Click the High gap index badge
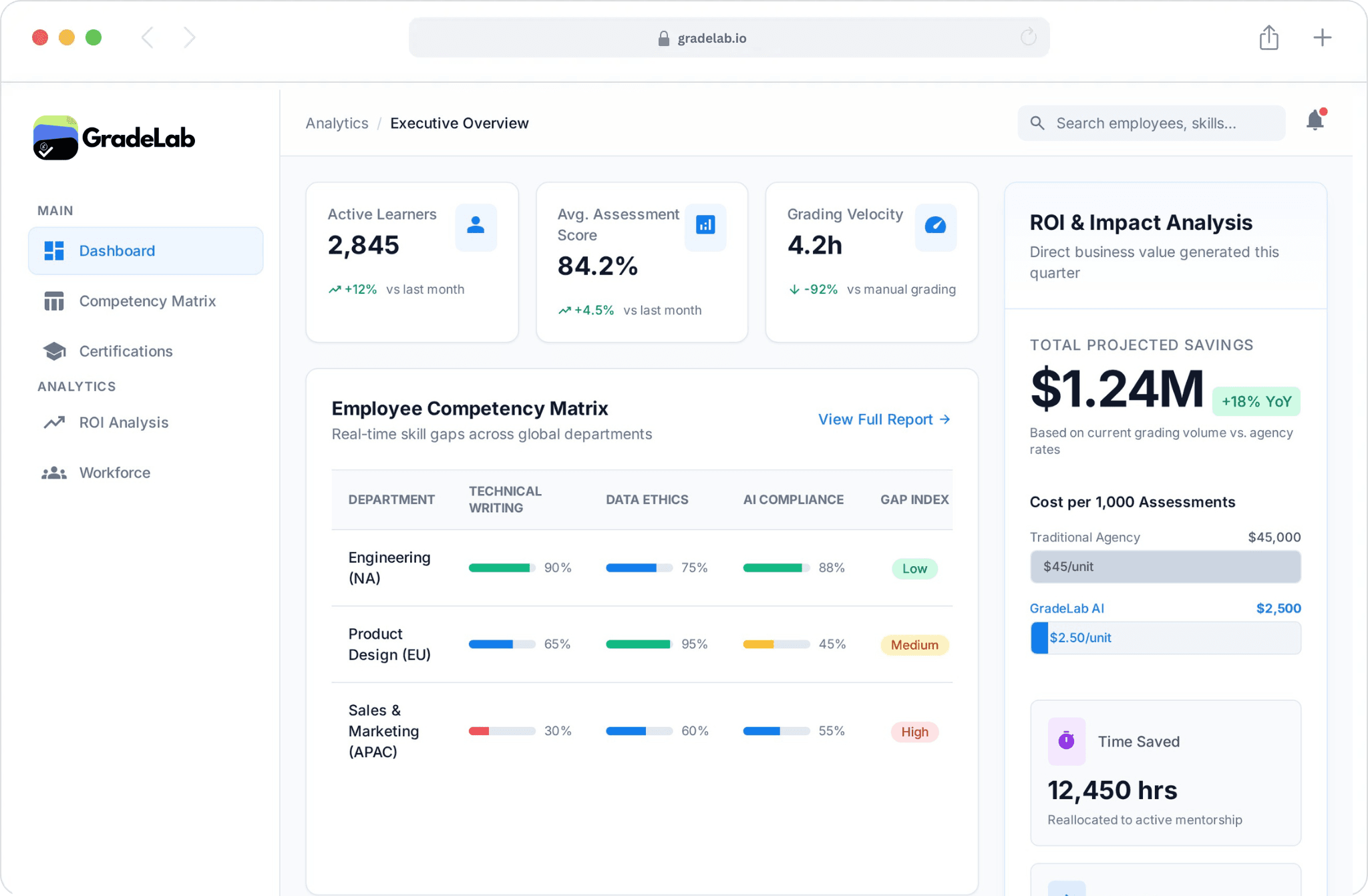The width and height of the screenshot is (1368, 896). pyautogui.click(x=914, y=732)
